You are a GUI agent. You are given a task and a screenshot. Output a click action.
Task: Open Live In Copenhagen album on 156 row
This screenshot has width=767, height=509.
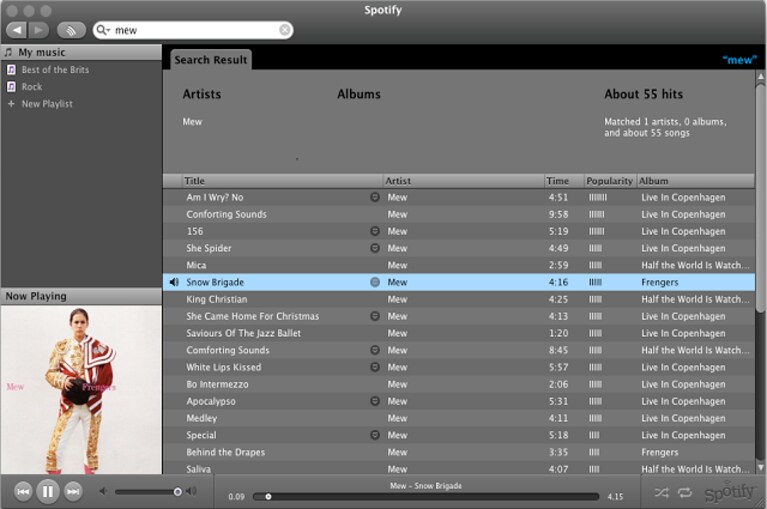point(683,231)
